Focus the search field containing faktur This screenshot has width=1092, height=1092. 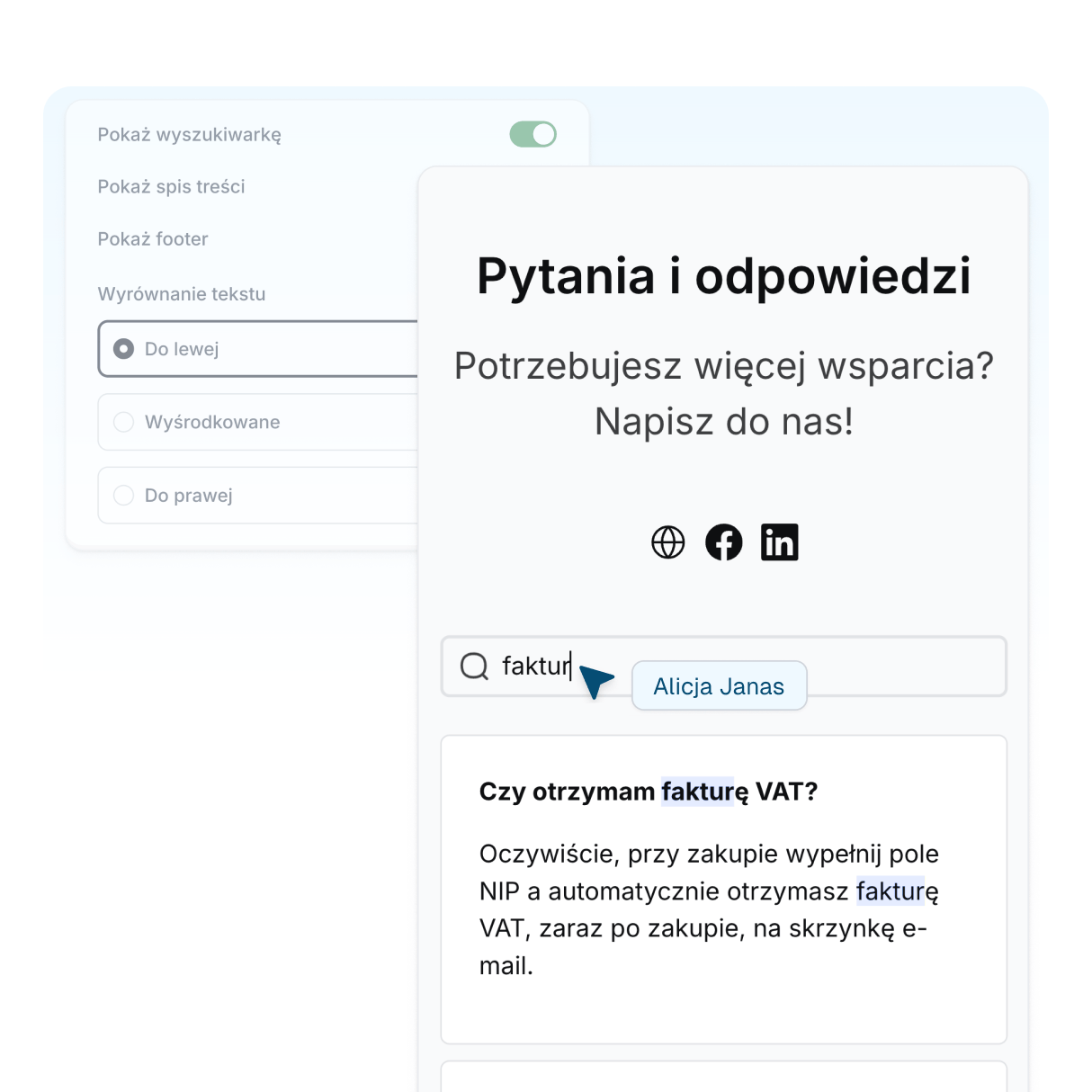pyautogui.click(x=724, y=667)
